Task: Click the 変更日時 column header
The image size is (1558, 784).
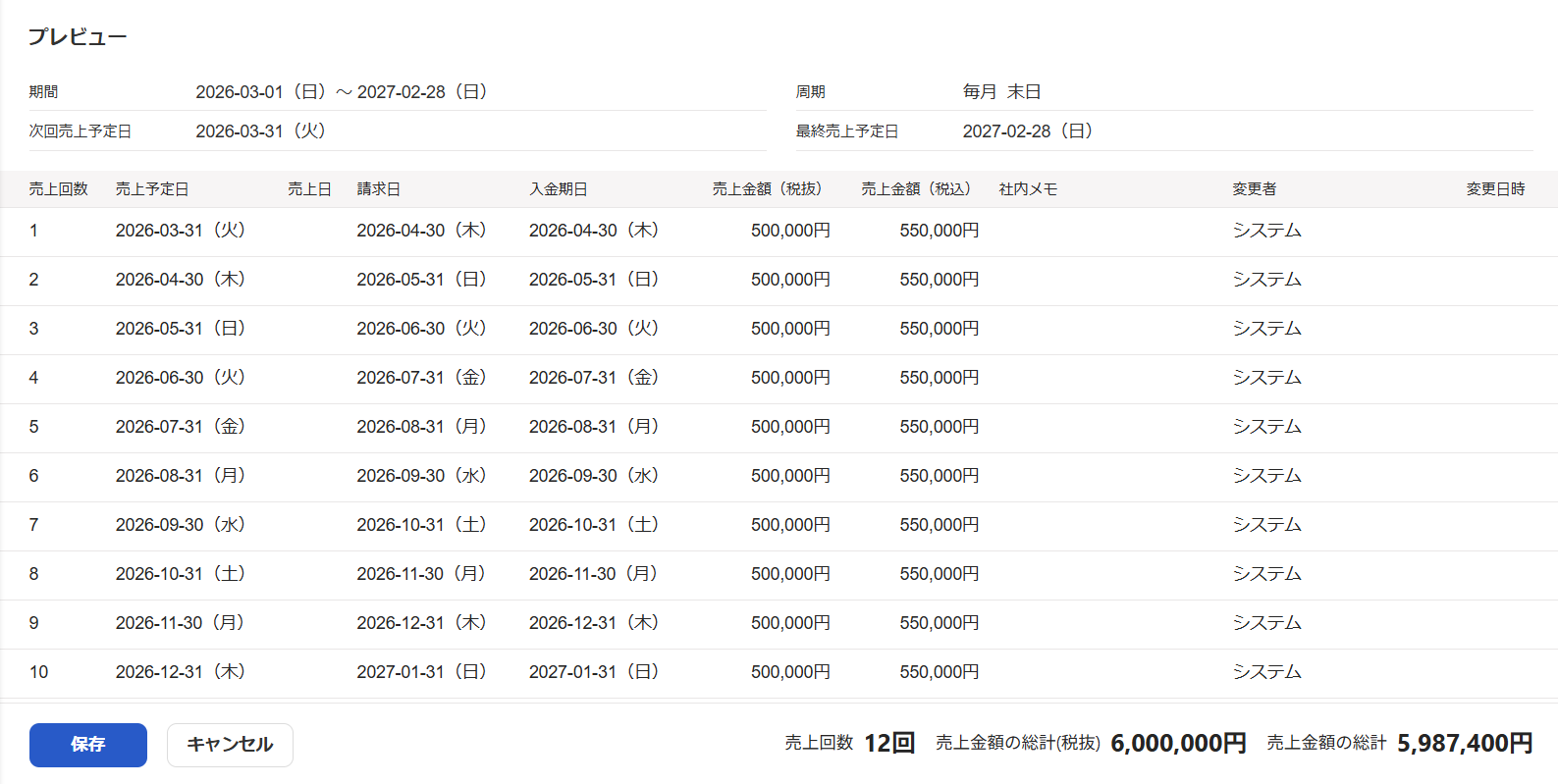Action: tap(1495, 189)
